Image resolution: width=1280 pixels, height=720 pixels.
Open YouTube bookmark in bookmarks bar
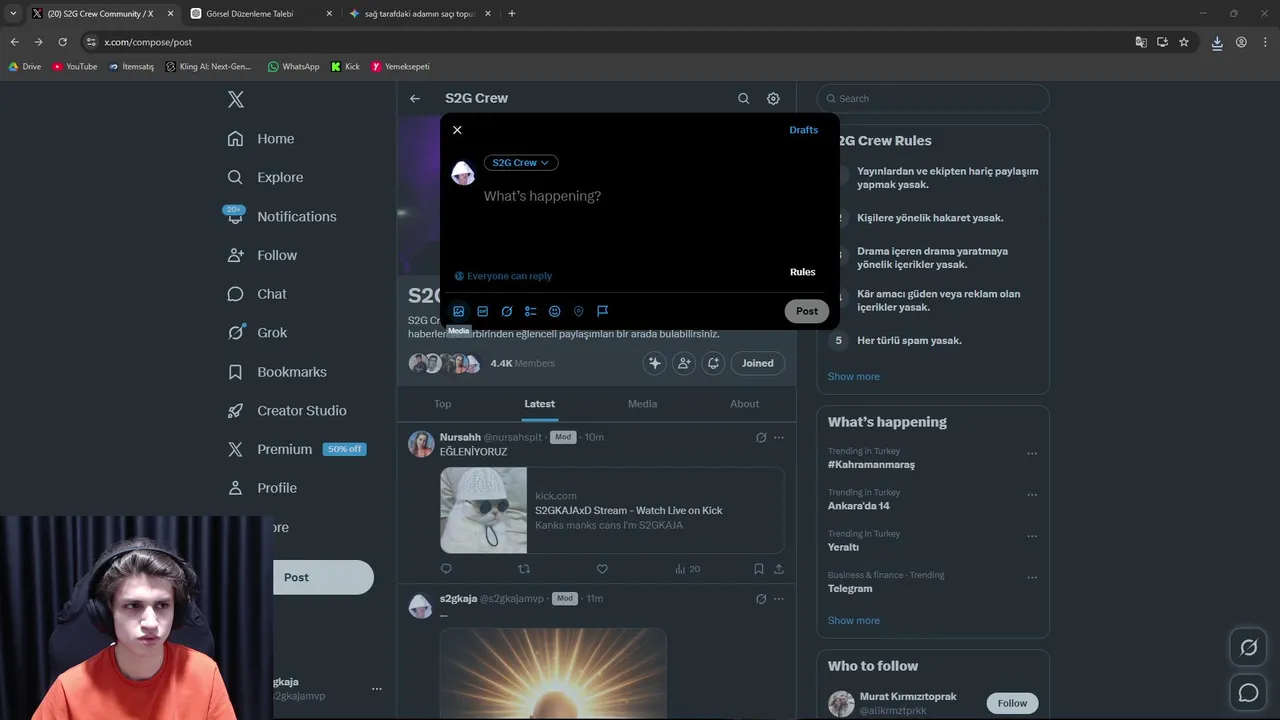tap(75, 67)
